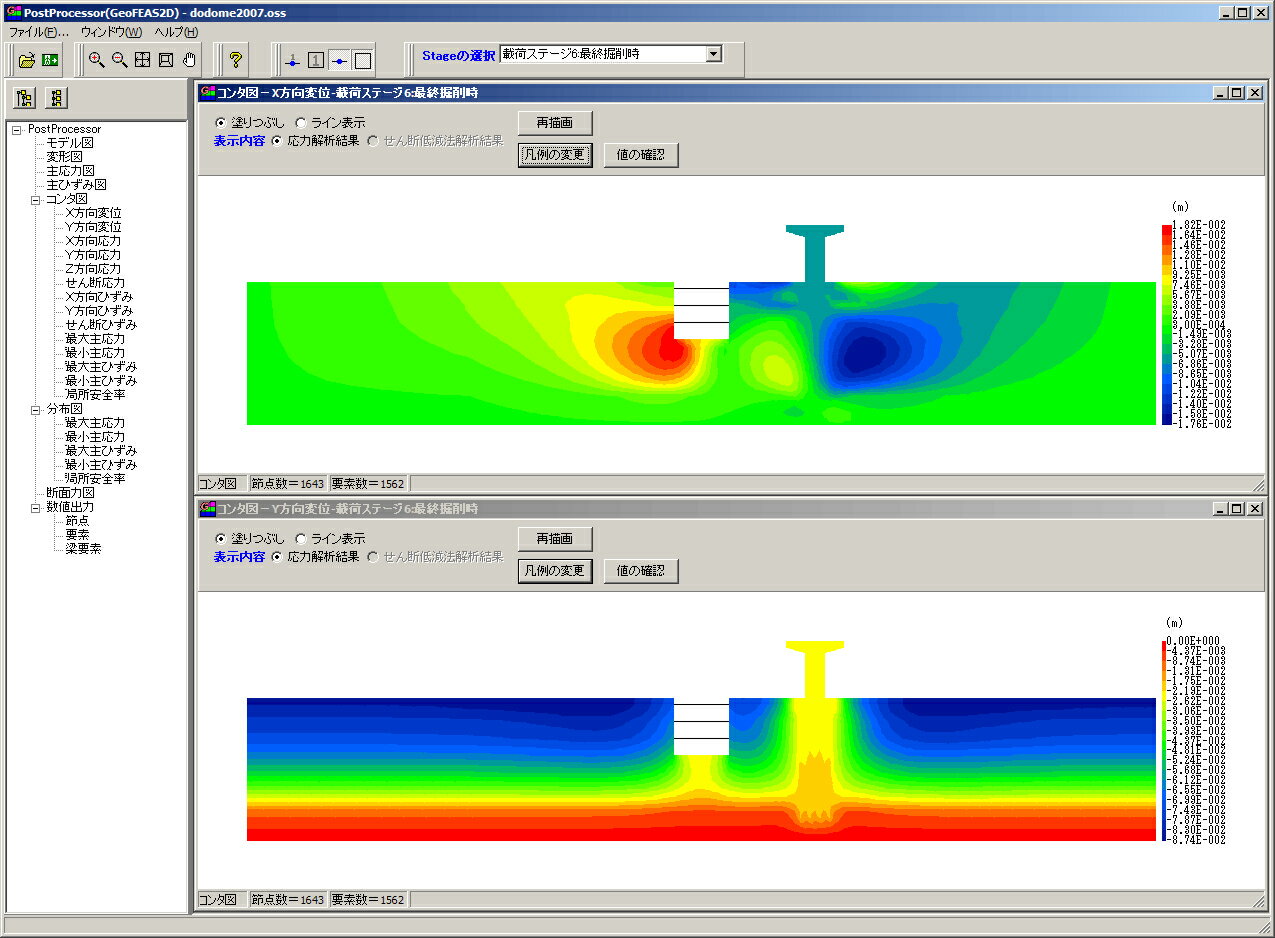Click the expand tree icon above tree panel
1275x938 pixels.
tap(25, 98)
